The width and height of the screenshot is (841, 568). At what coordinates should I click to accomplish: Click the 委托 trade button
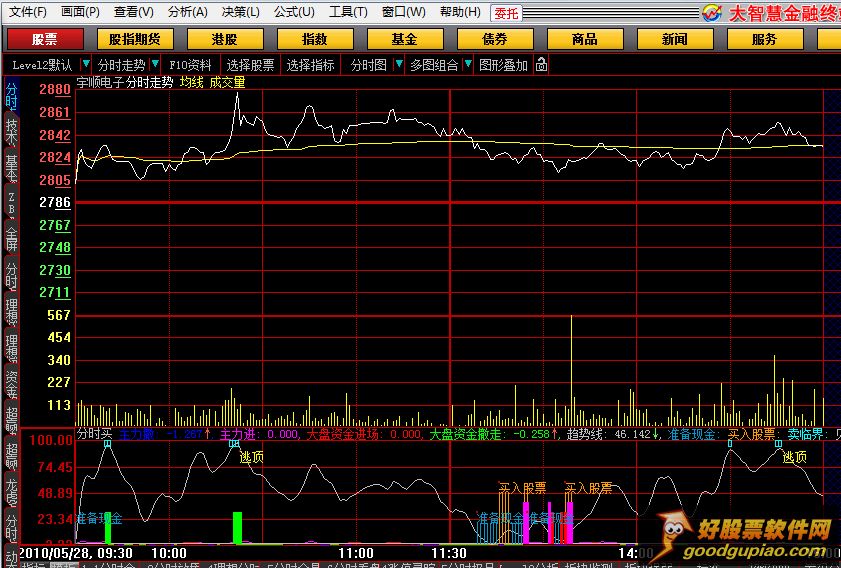507,13
